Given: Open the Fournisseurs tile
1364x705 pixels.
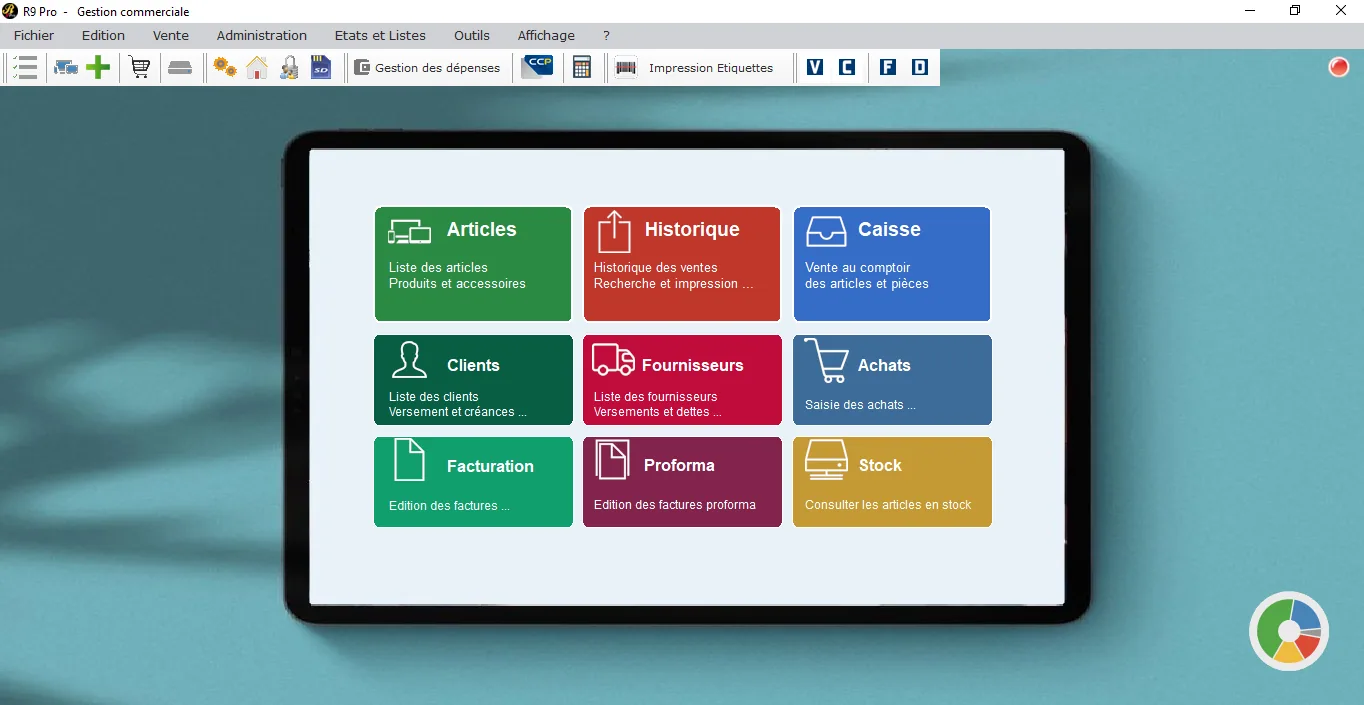Looking at the screenshot, I should 682,380.
